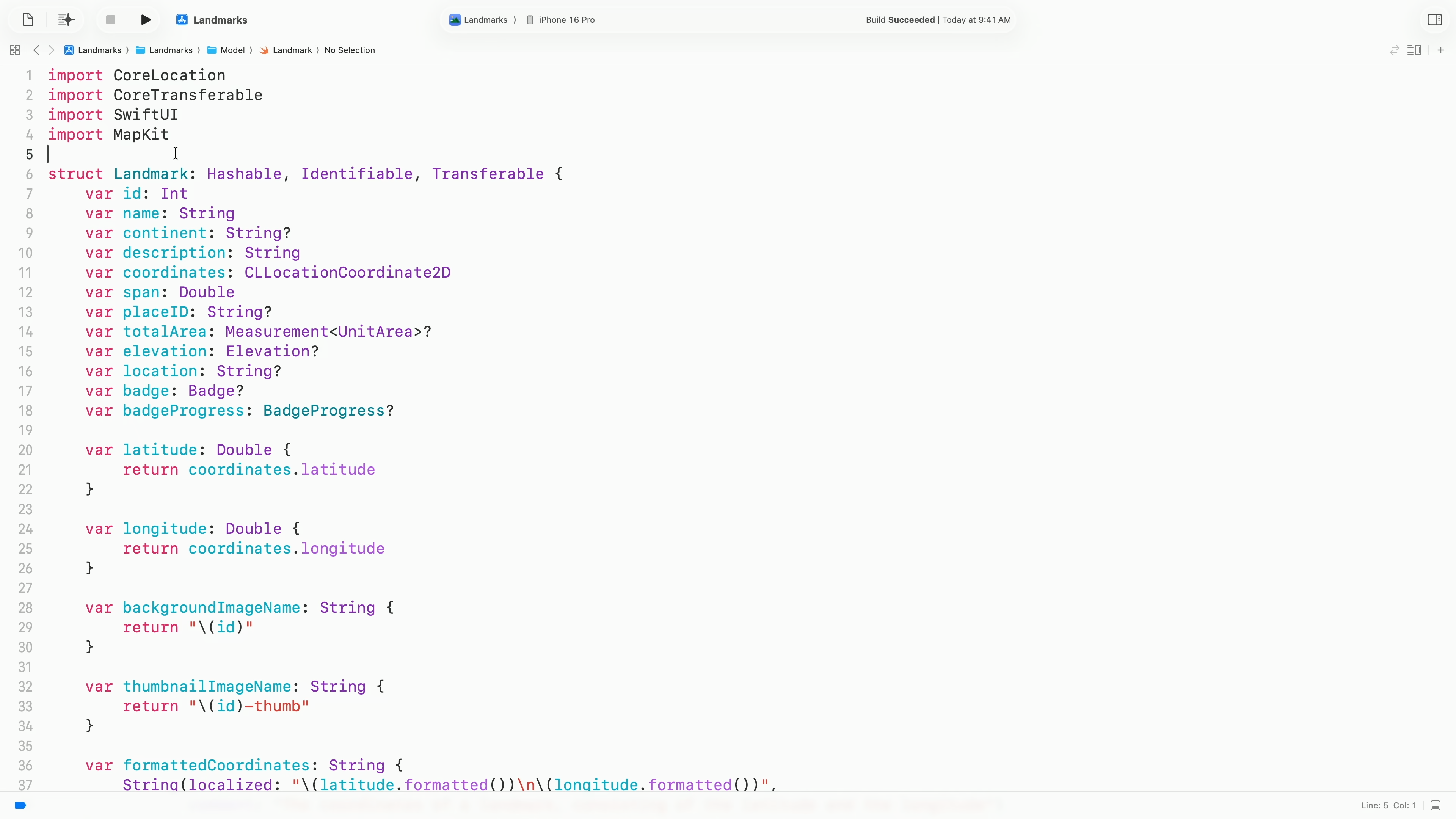Toggle the inspector sidebar panel
The image size is (1456, 819).
[1434, 20]
